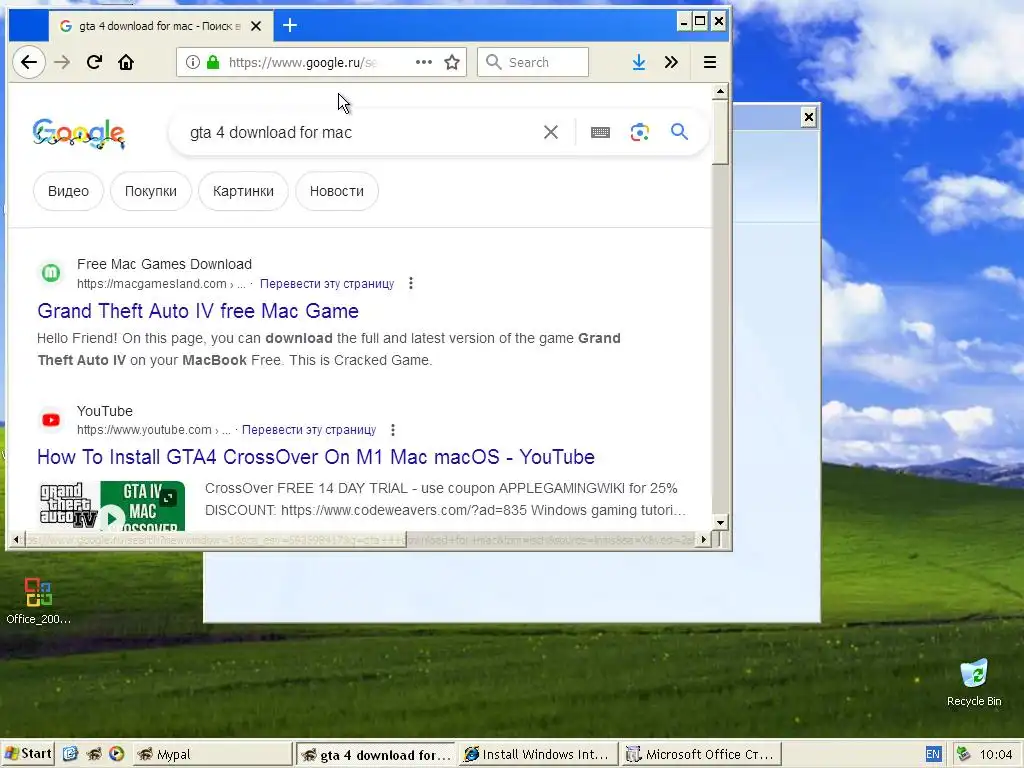Open the browser home page

126,62
